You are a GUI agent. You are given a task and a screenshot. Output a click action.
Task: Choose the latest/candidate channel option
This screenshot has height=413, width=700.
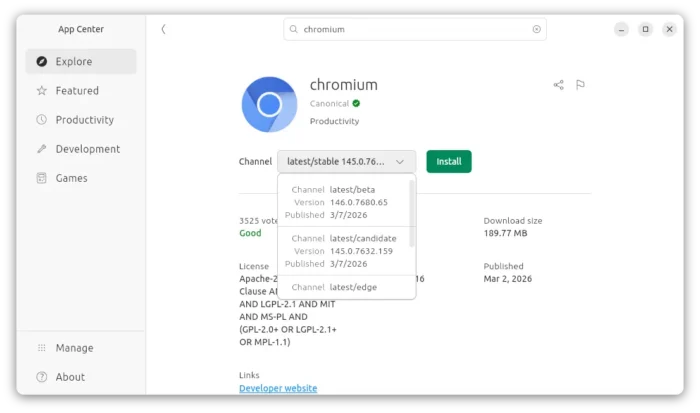pos(344,251)
